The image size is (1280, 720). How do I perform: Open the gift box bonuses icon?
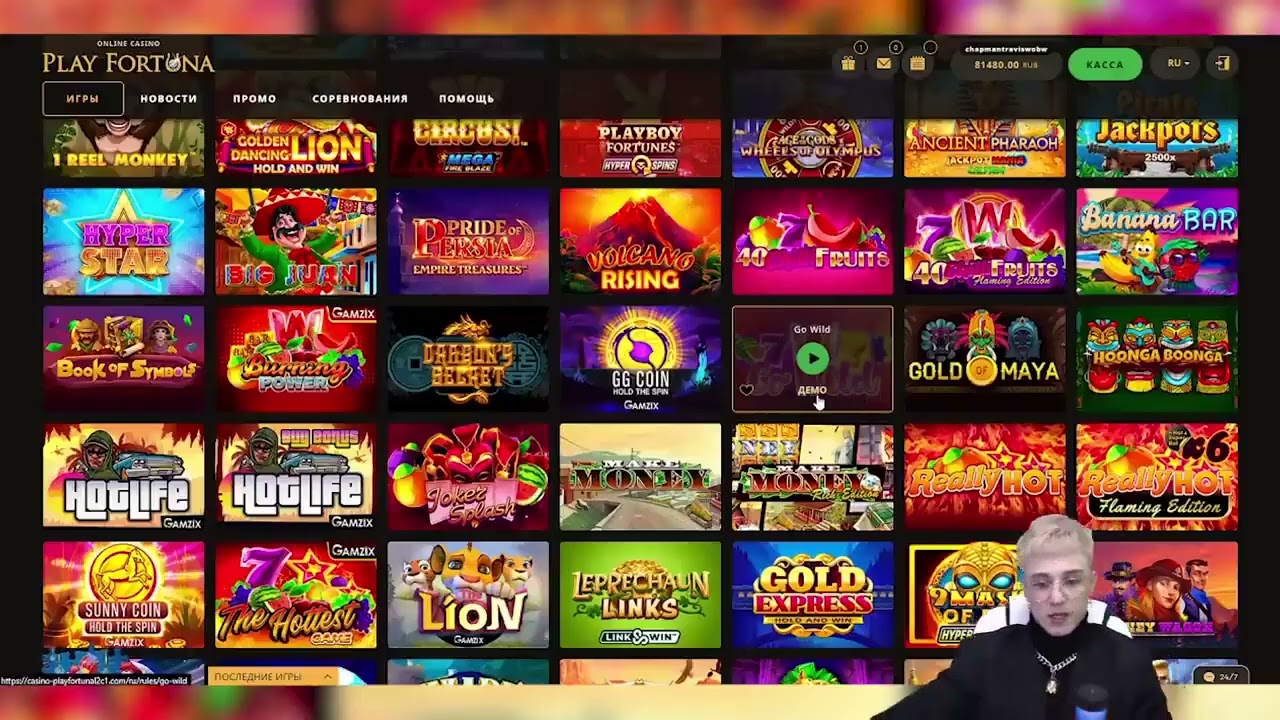(848, 64)
